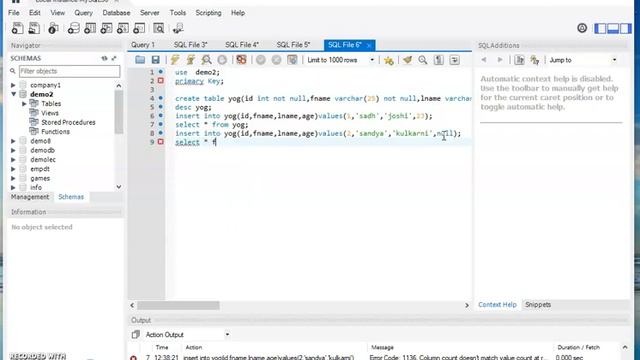Screen dimensions: 640x360
Task: Click the editor horizontal scrollbar thumb
Action: 178,305
